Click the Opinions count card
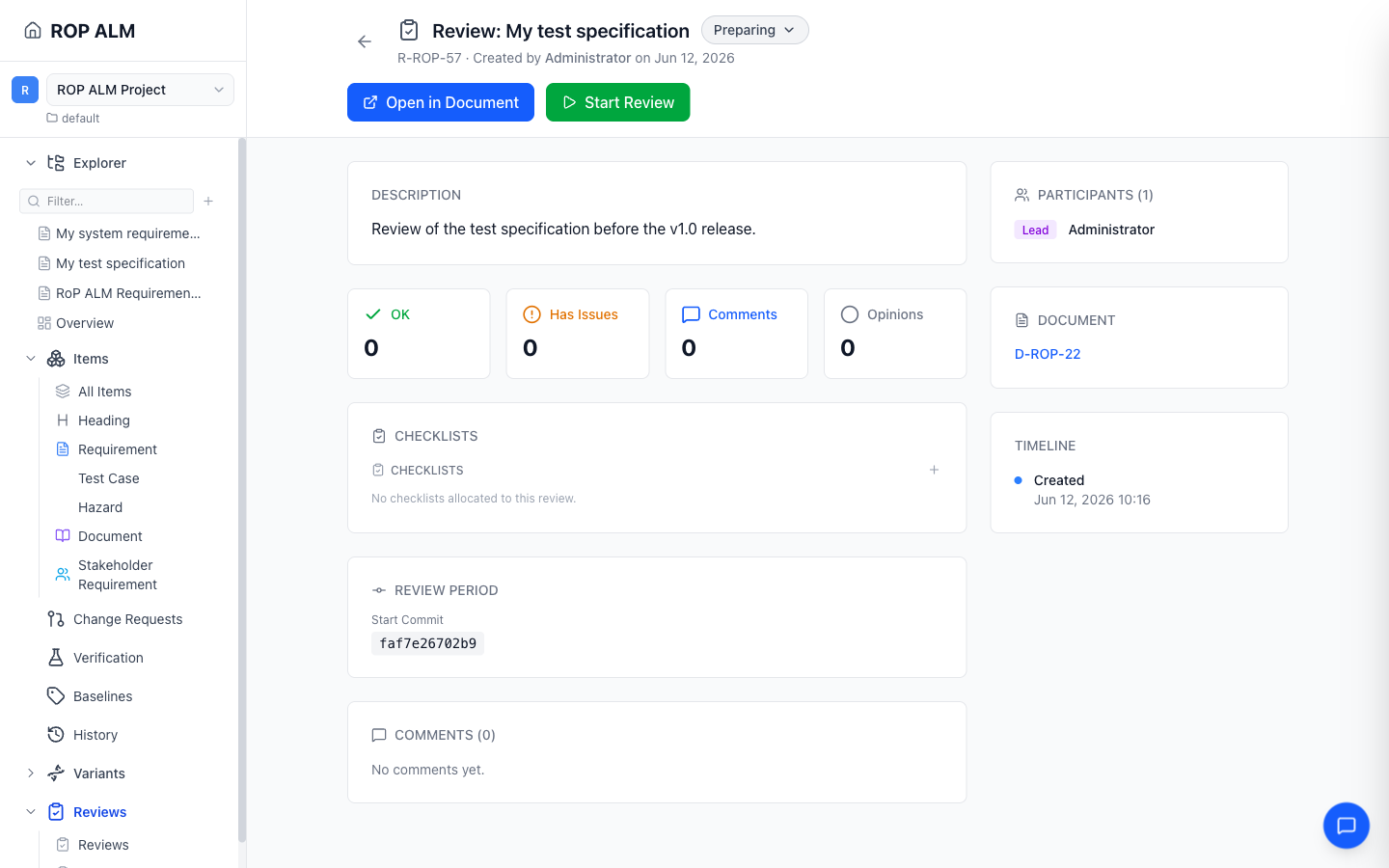The image size is (1389, 868). 895,334
